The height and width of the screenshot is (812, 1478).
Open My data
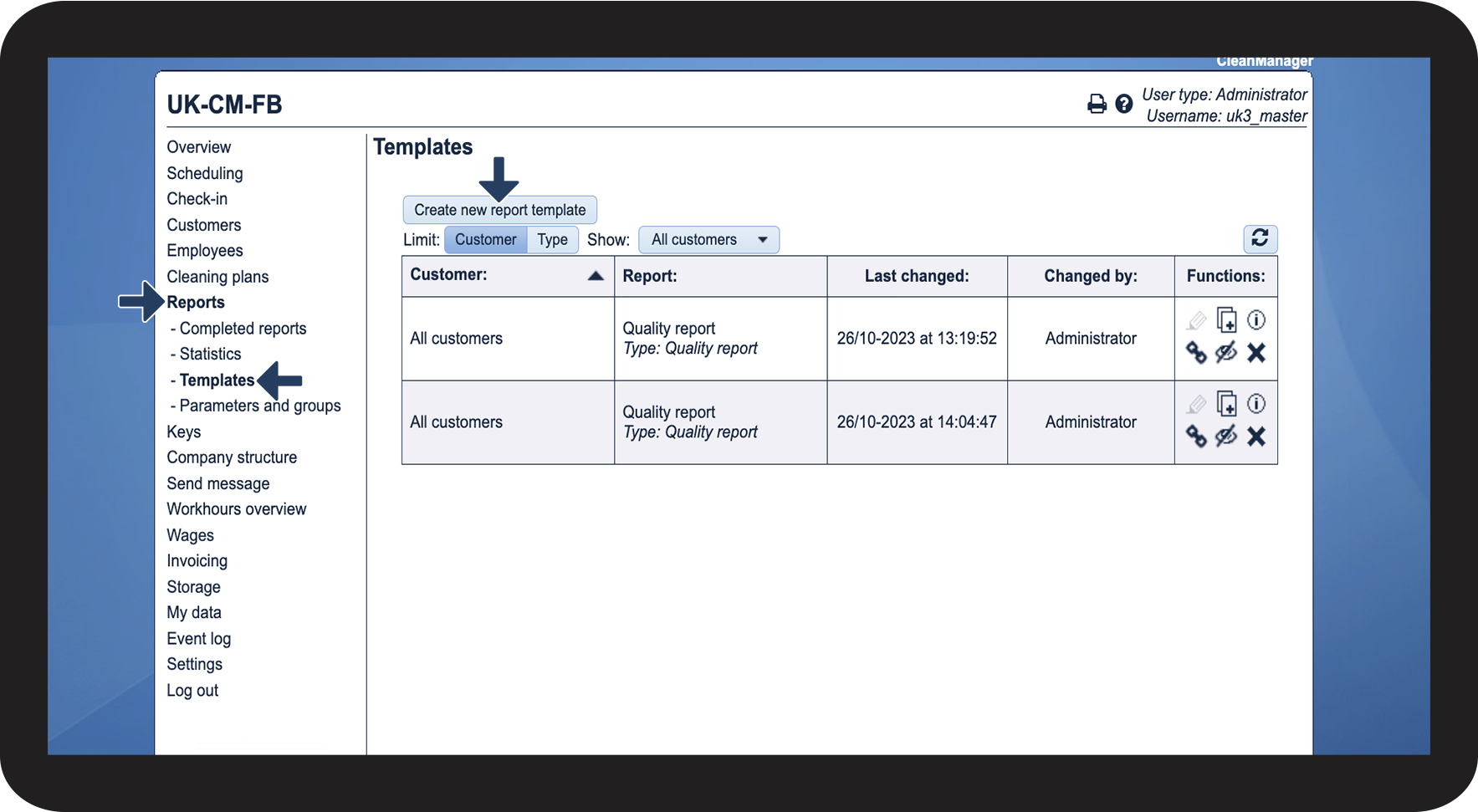tap(194, 613)
